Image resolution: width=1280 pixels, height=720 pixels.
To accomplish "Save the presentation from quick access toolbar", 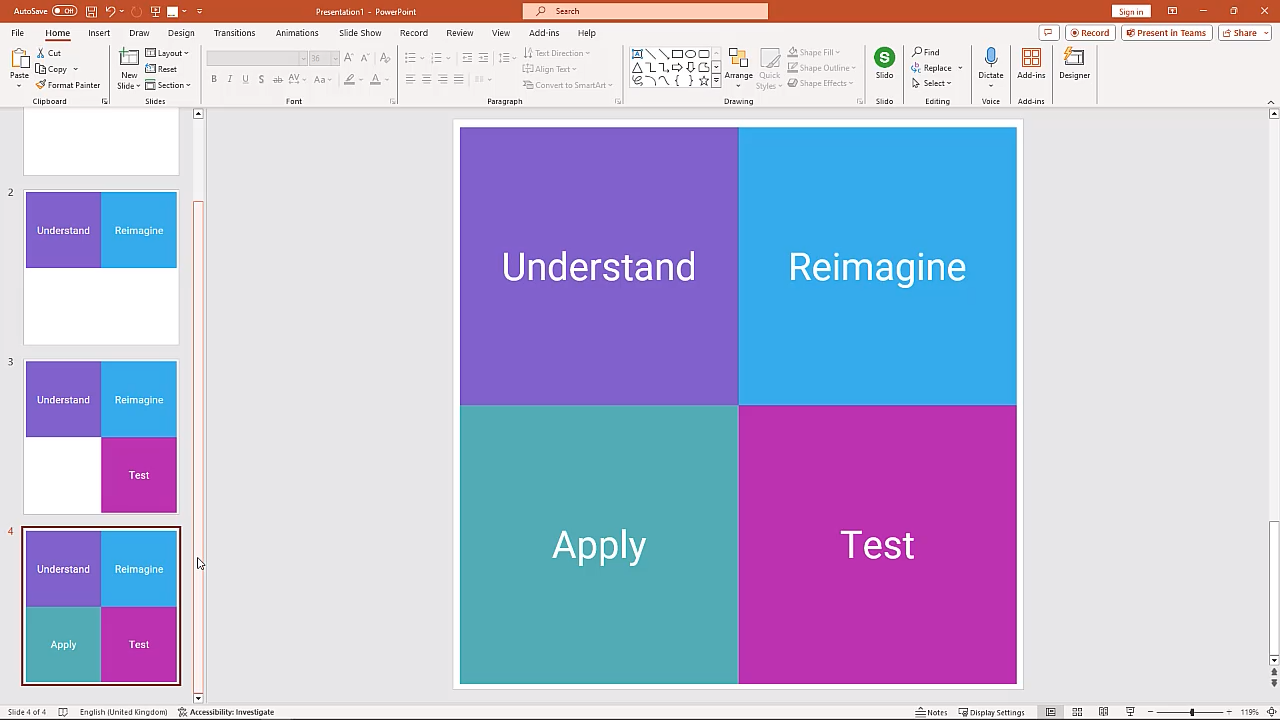I will click(91, 11).
